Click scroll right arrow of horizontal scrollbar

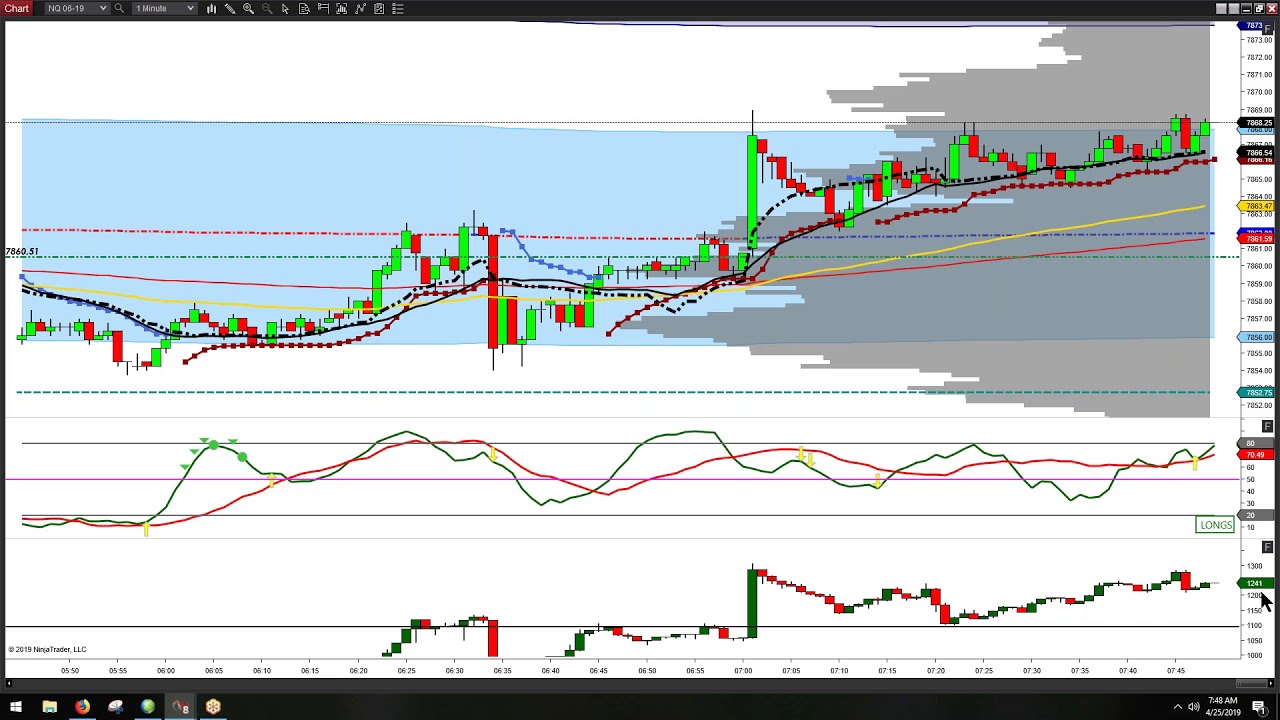click(1271, 684)
